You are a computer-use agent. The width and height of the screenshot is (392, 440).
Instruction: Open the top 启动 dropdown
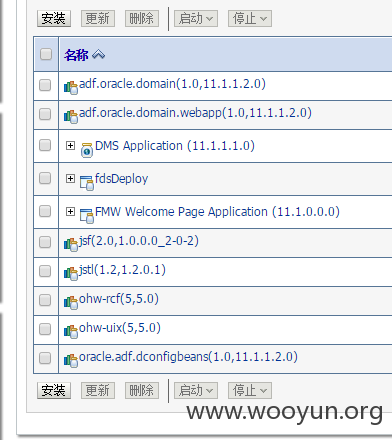[196, 18]
